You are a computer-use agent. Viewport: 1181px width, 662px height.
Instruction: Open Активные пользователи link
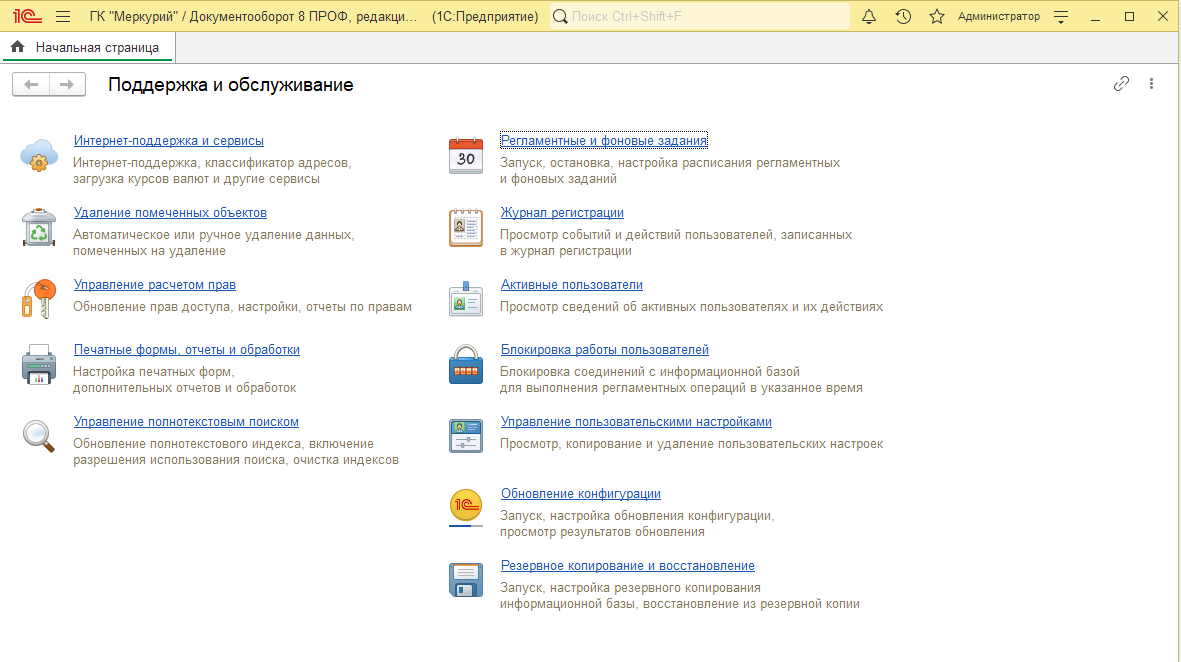click(572, 285)
